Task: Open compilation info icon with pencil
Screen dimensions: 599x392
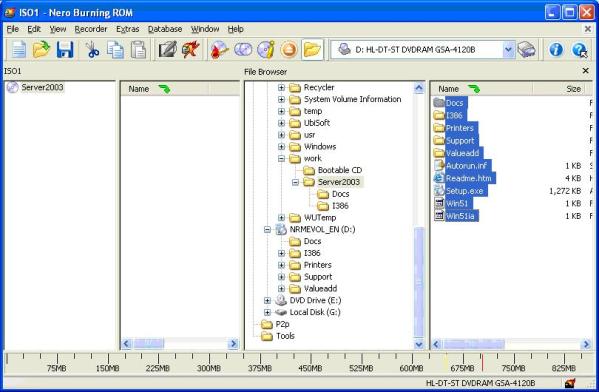Action: point(167,50)
